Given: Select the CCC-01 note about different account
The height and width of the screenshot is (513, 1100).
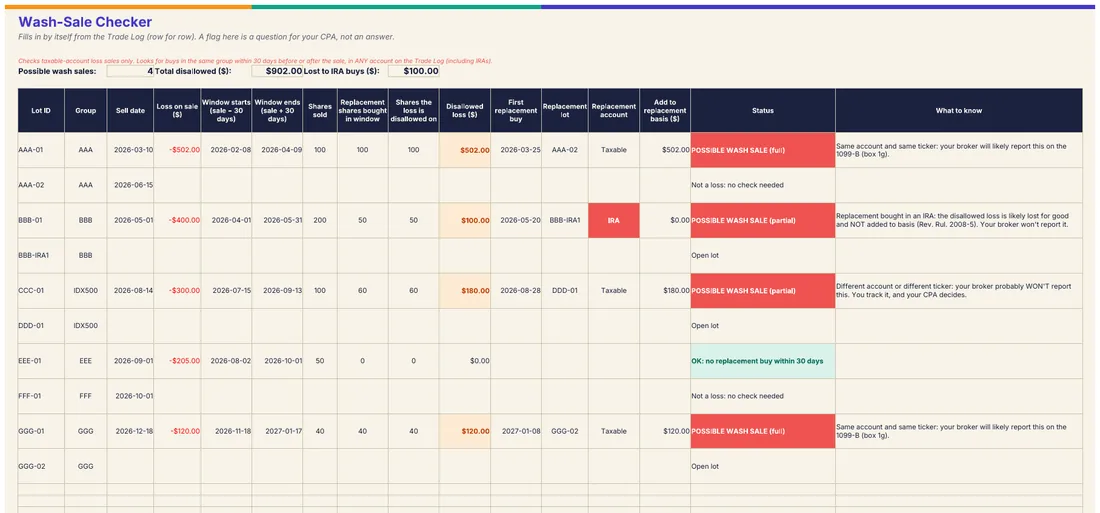Looking at the screenshot, I should coord(959,291).
